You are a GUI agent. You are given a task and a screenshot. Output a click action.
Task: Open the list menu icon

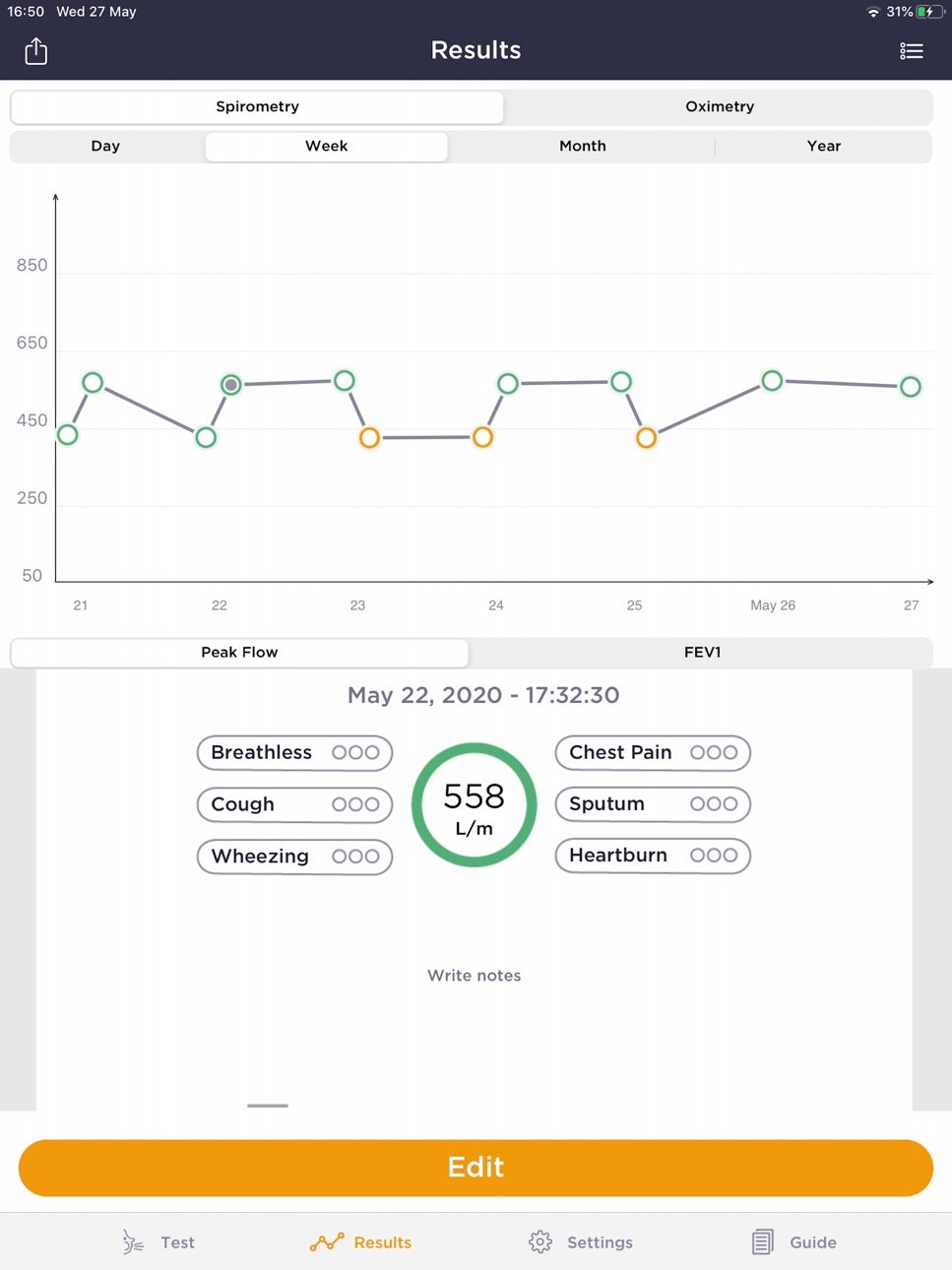[x=911, y=51]
